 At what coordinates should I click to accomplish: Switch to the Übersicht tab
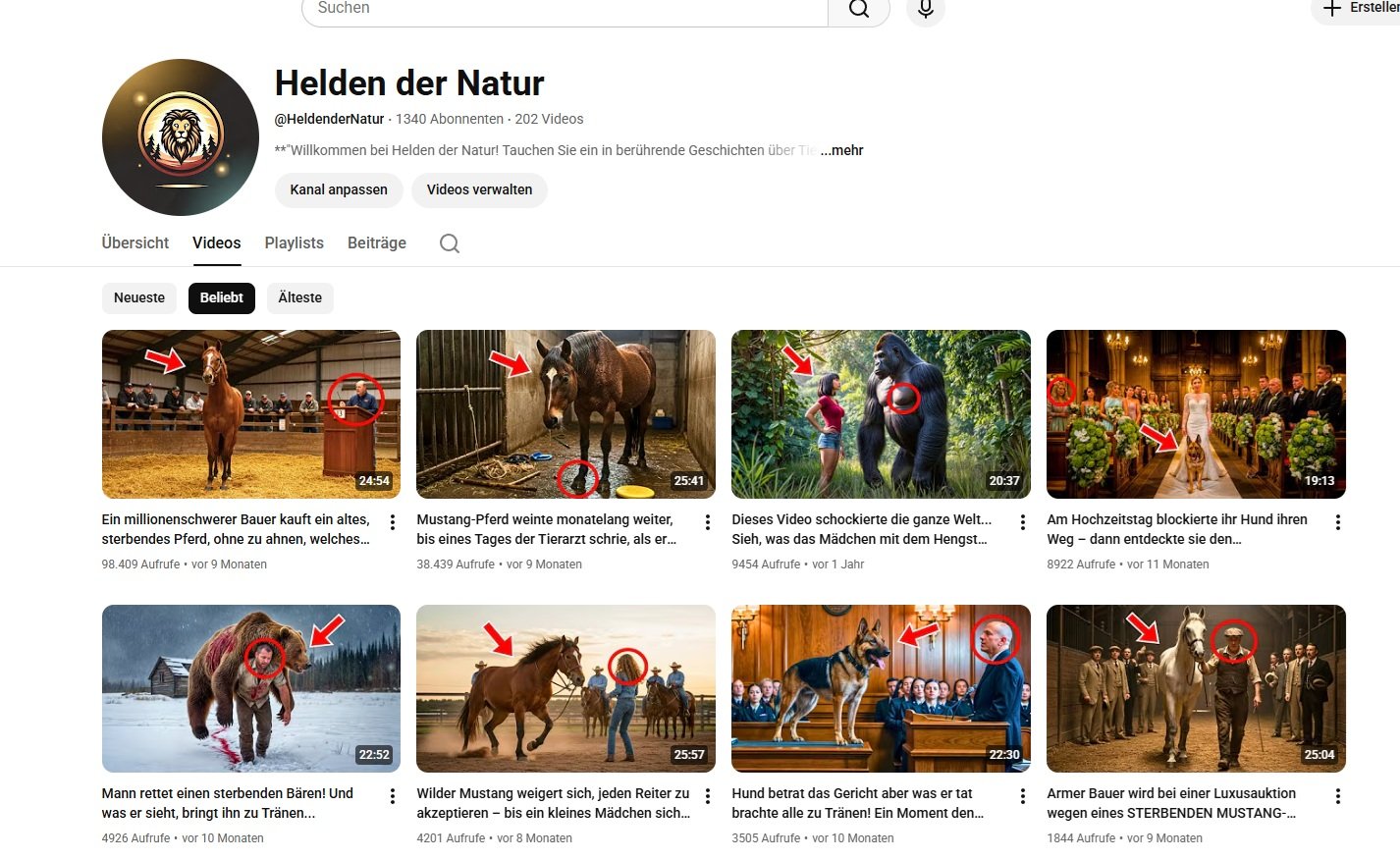tap(135, 242)
